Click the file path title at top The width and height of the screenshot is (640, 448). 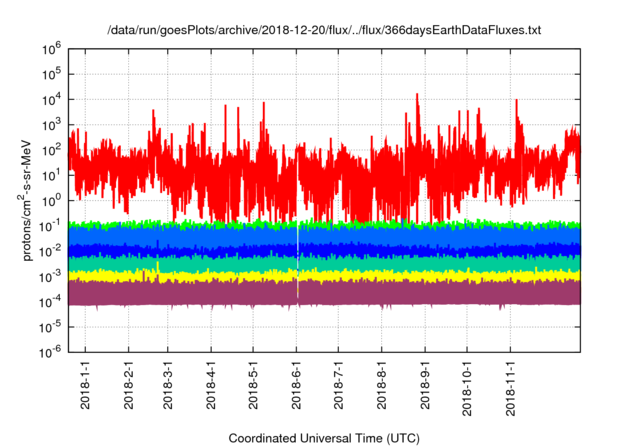324,30
